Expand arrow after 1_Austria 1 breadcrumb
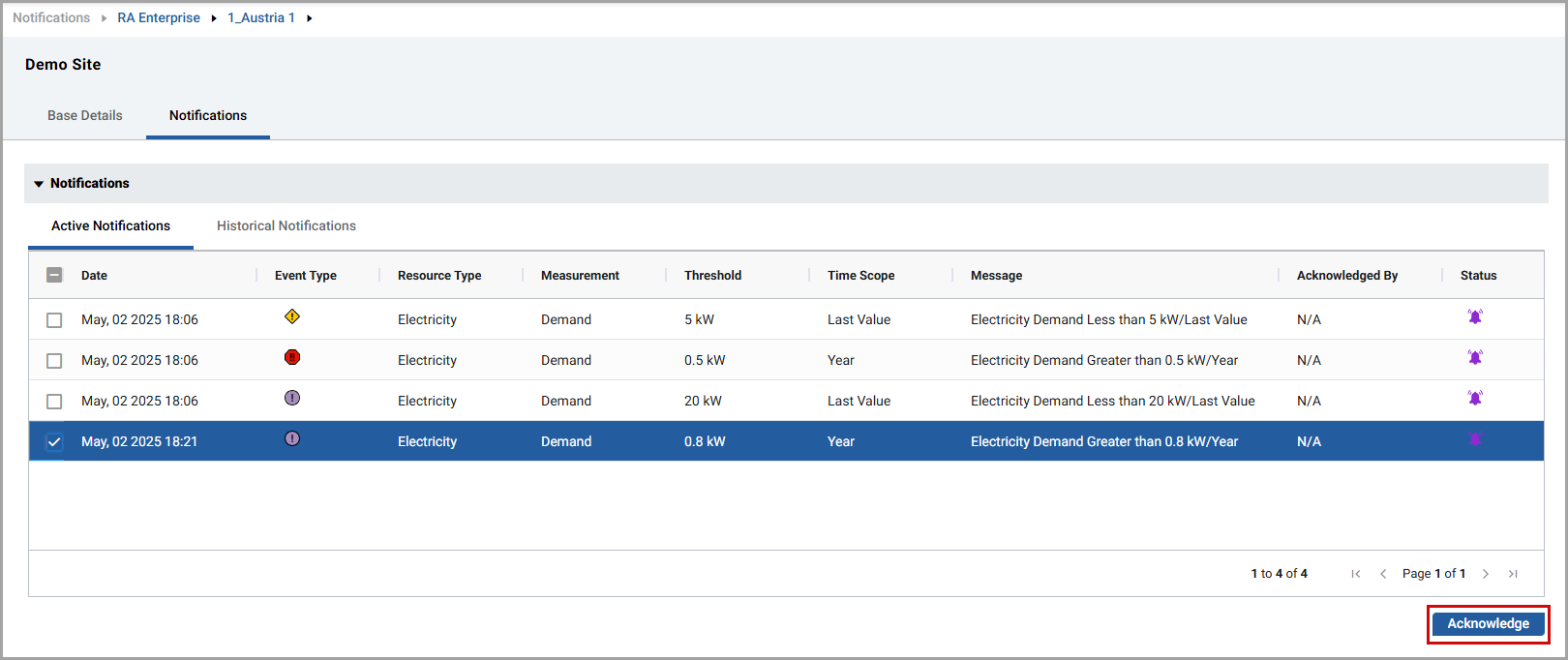Screen dimensions: 1568x660 tap(310, 18)
